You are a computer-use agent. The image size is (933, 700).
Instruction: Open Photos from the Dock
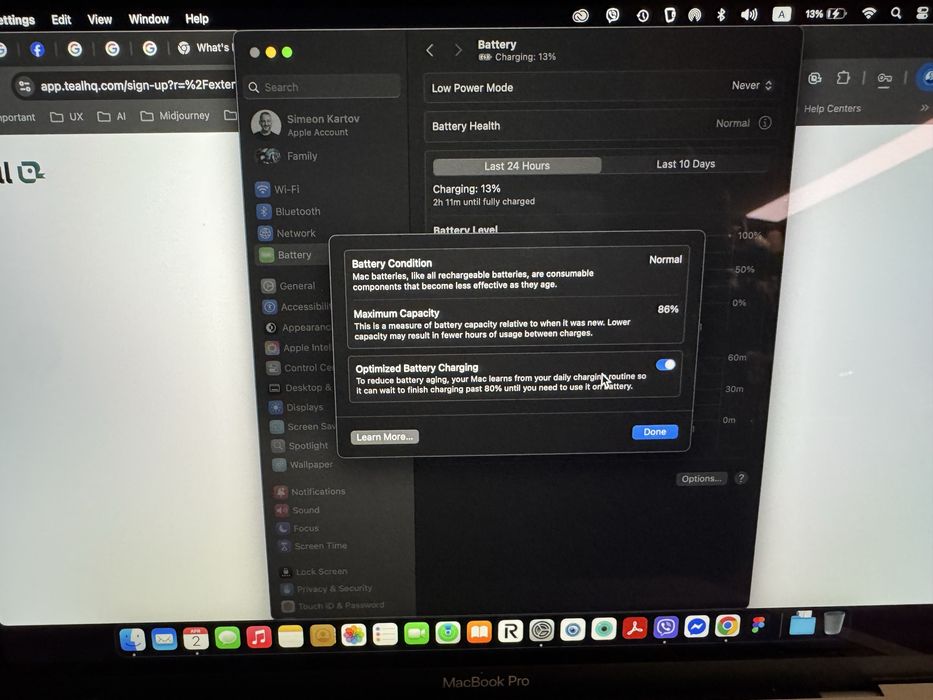tap(353, 635)
